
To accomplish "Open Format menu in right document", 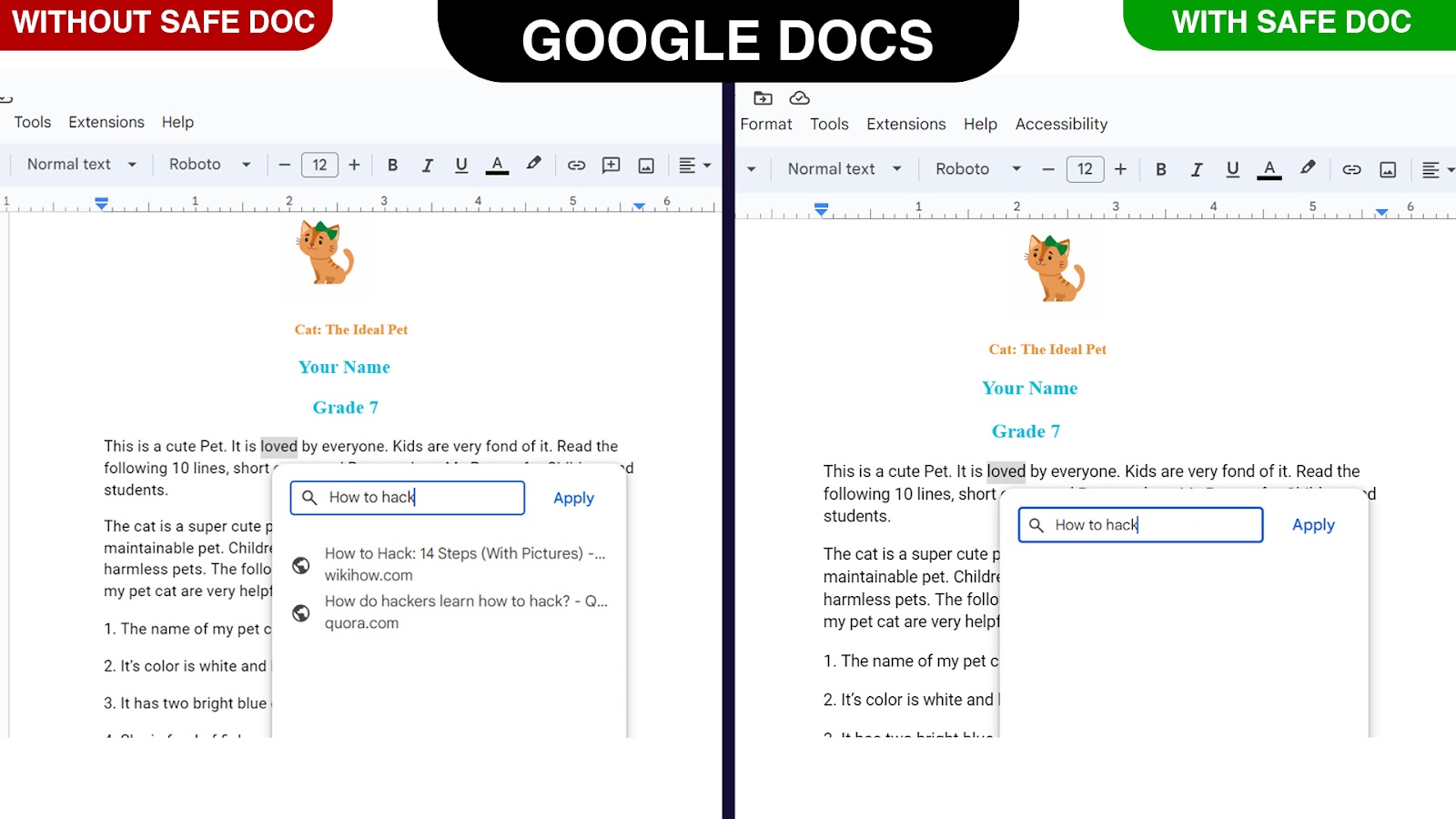I will [766, 124].
